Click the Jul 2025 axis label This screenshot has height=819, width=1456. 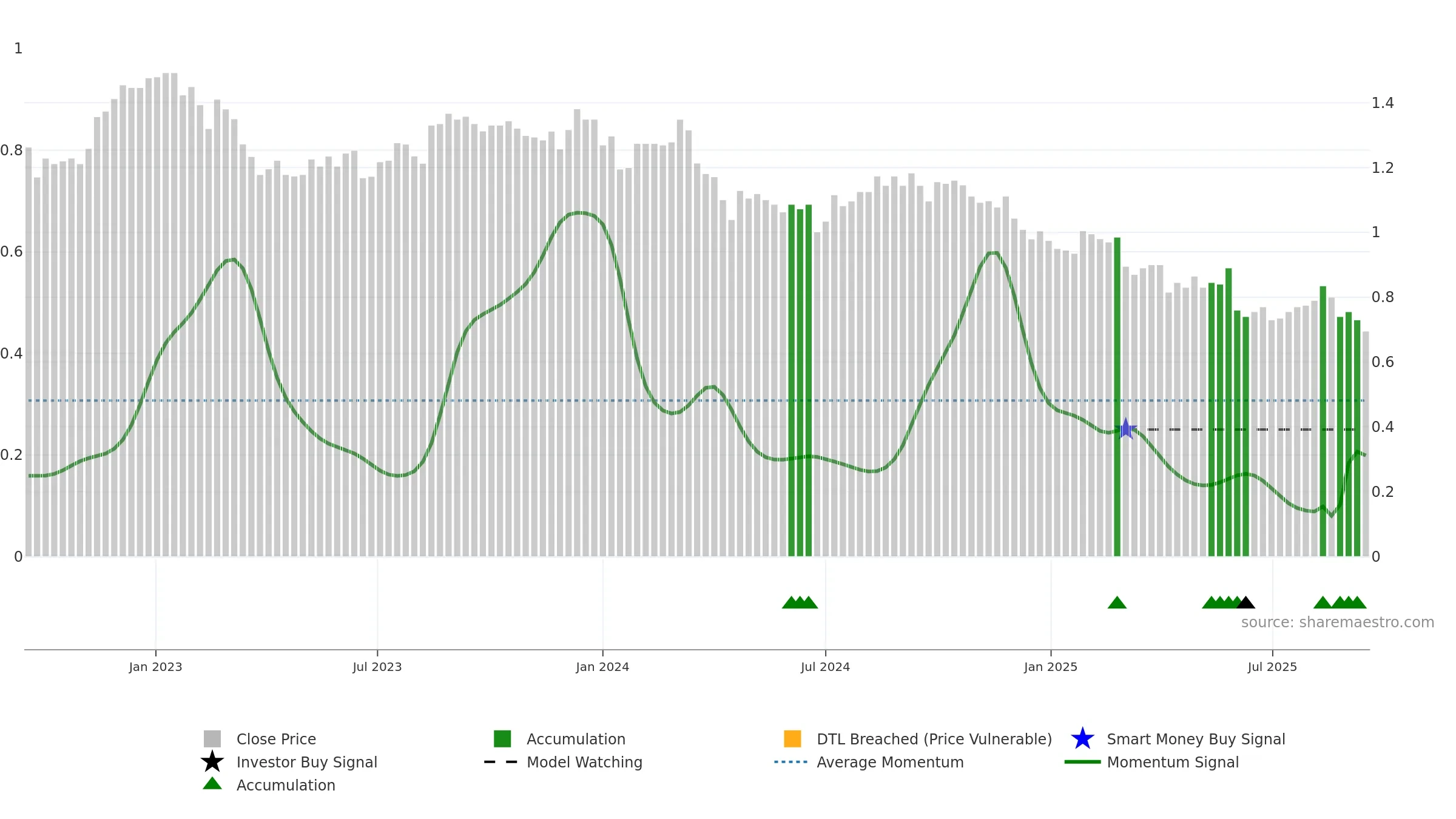point(1272,667)
